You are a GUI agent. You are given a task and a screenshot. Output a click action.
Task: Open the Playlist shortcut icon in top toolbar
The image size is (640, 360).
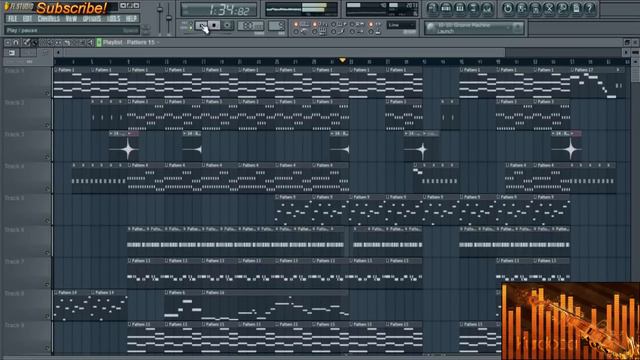point(433,9)
